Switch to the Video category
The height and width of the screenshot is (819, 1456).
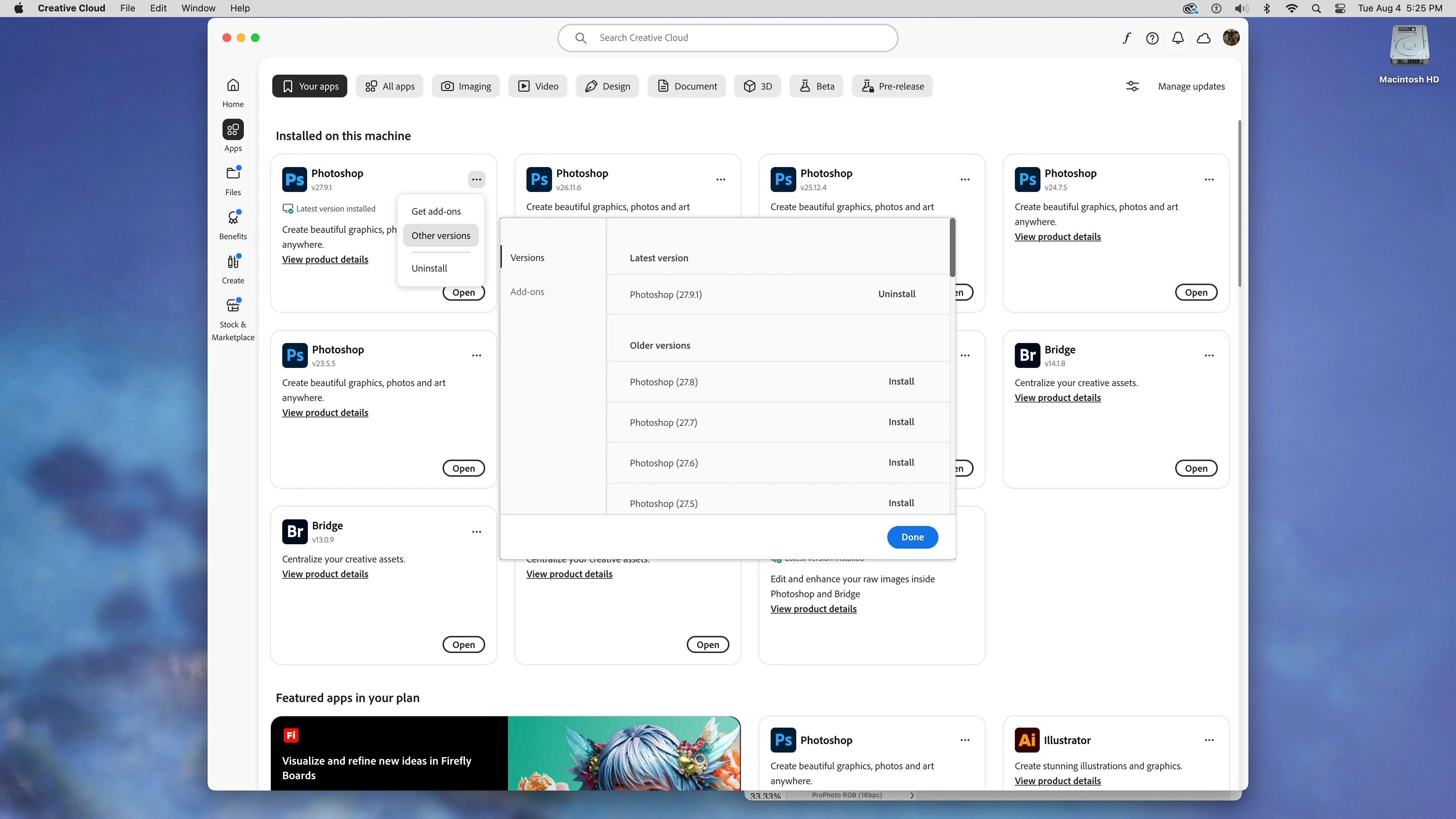[x=537, y=86]
